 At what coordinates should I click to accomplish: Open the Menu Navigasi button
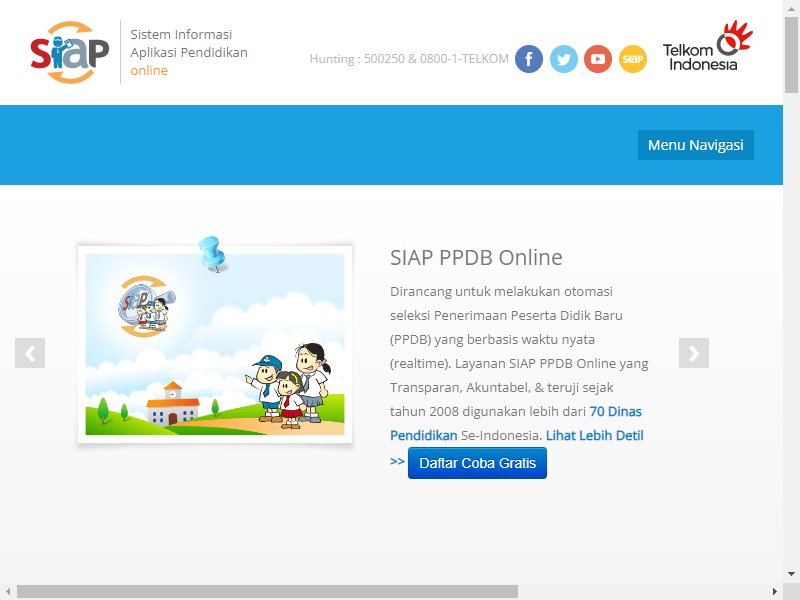point(695,145)
